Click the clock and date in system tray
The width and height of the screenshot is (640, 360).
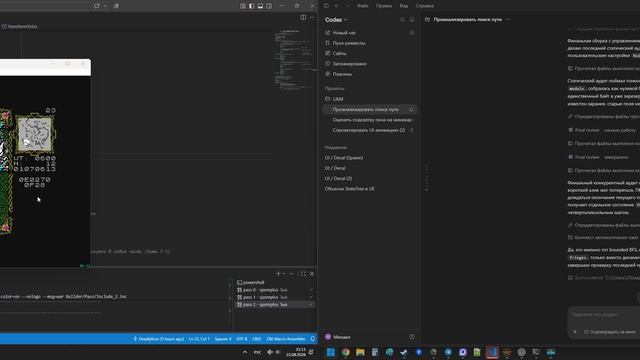point(296,352)
